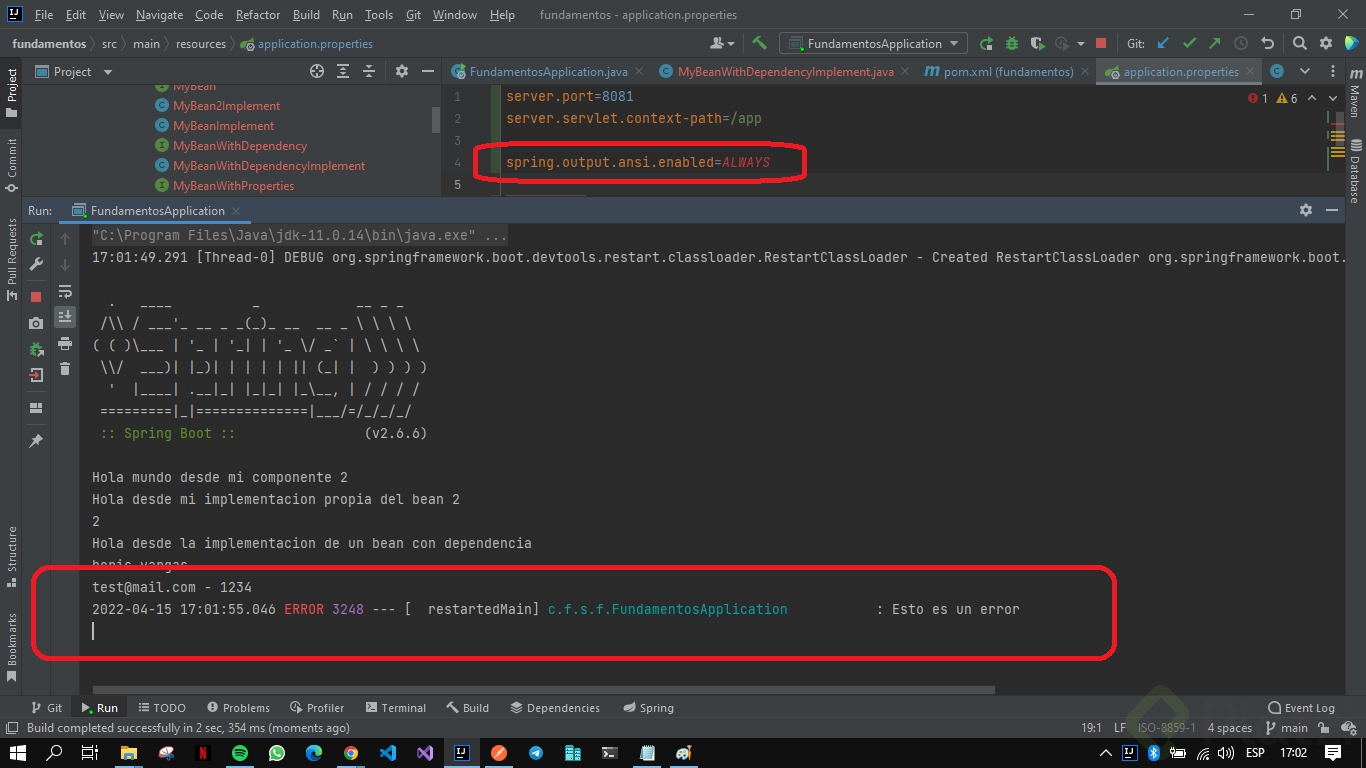The height and width of the screenshot is (768, 1366).
Task: Clear console output with the trash icon
Action: click(65, 369)
